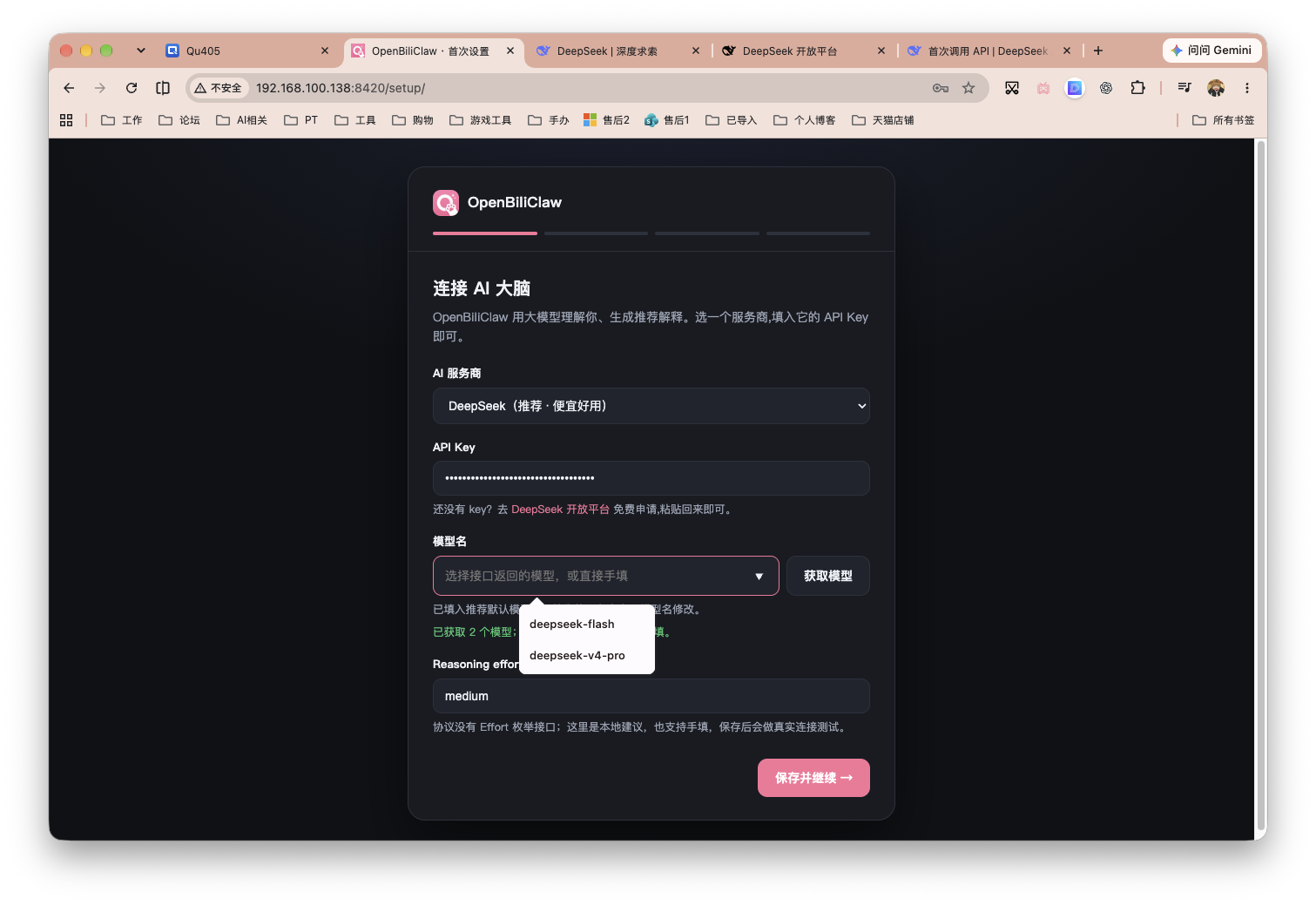This screenshot has height=905, width=1316.
Task: Click the 不安全 security warning chip
Action: (219, 88)
